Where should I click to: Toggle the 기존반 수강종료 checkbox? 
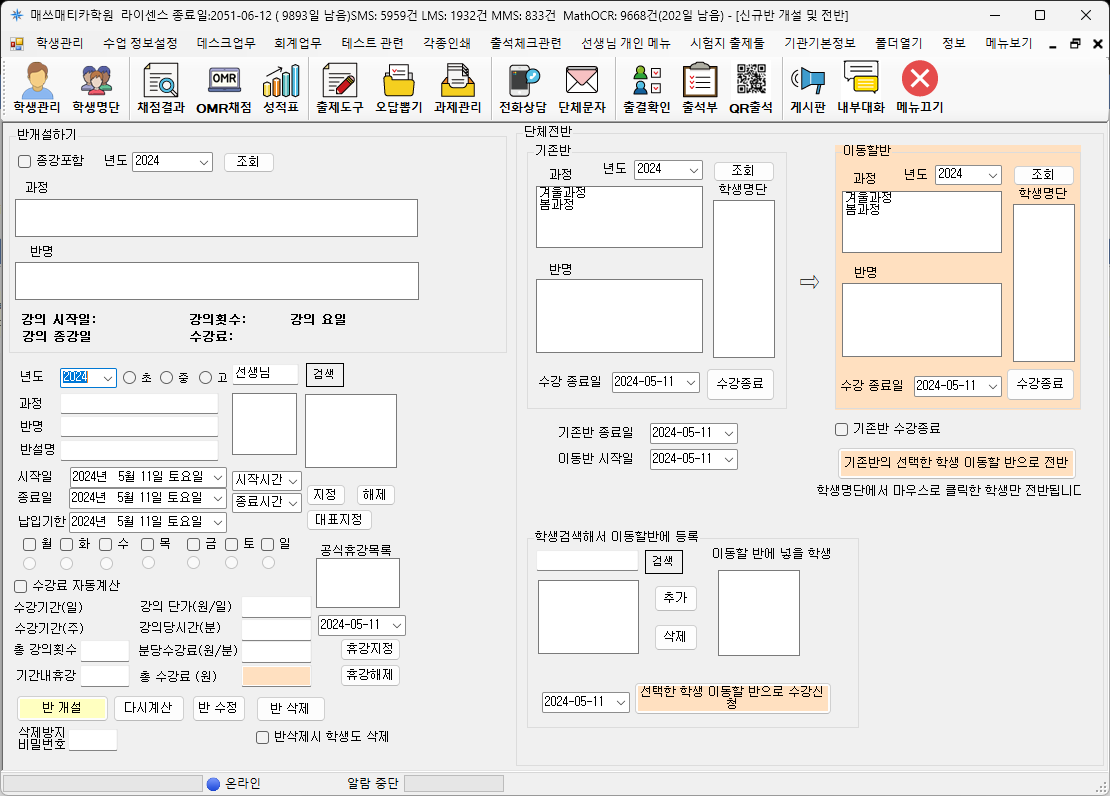pyautogui.click(x=842, y=429)
